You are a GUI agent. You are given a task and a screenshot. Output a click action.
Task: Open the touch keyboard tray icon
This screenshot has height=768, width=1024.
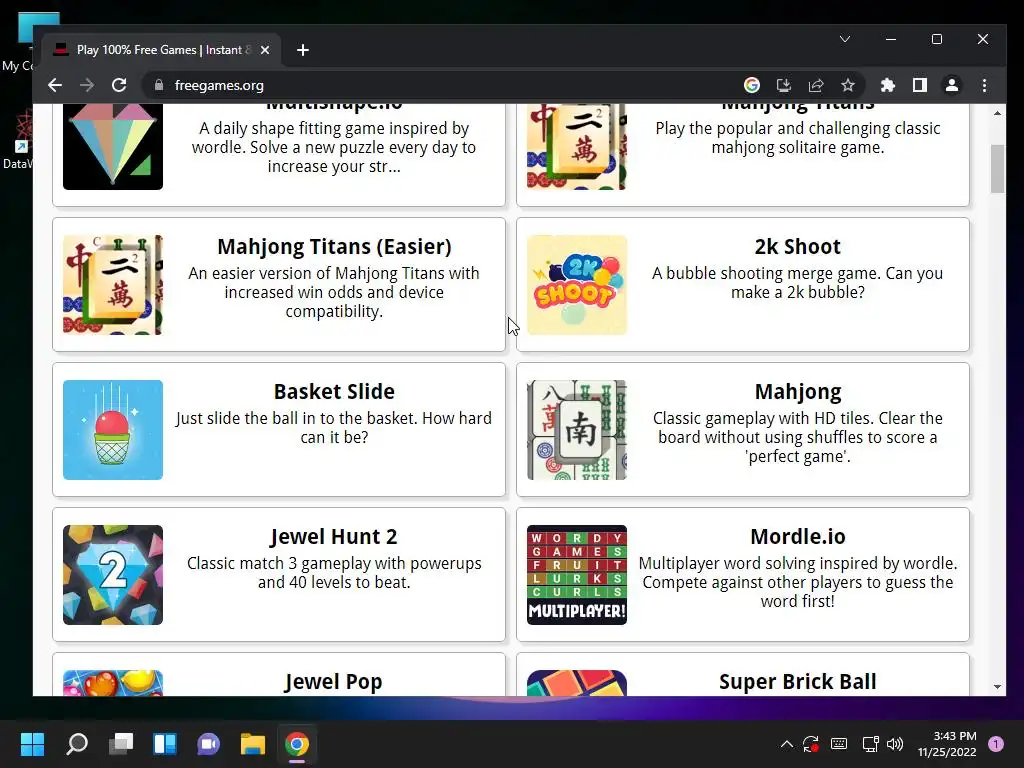839,744
